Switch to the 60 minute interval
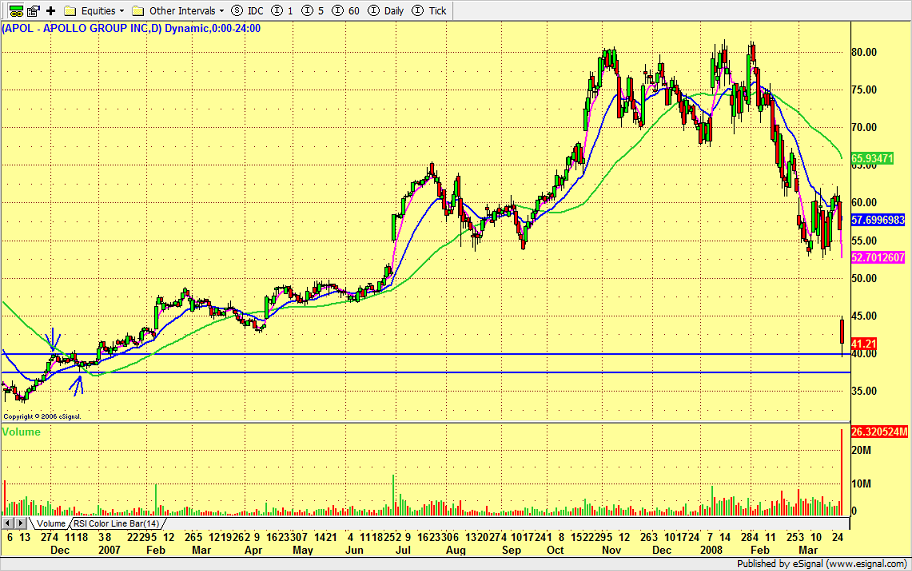Screen dimensions: 912x571 click(x=346, y=10)
